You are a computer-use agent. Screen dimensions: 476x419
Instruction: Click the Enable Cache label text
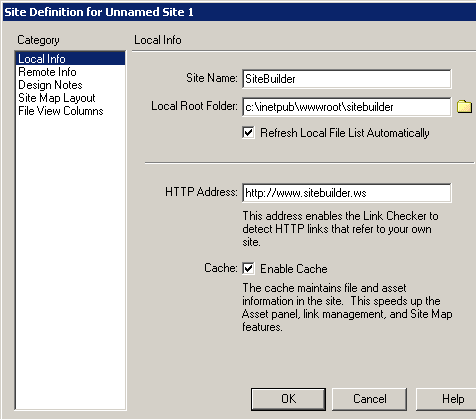click(294, 269)
